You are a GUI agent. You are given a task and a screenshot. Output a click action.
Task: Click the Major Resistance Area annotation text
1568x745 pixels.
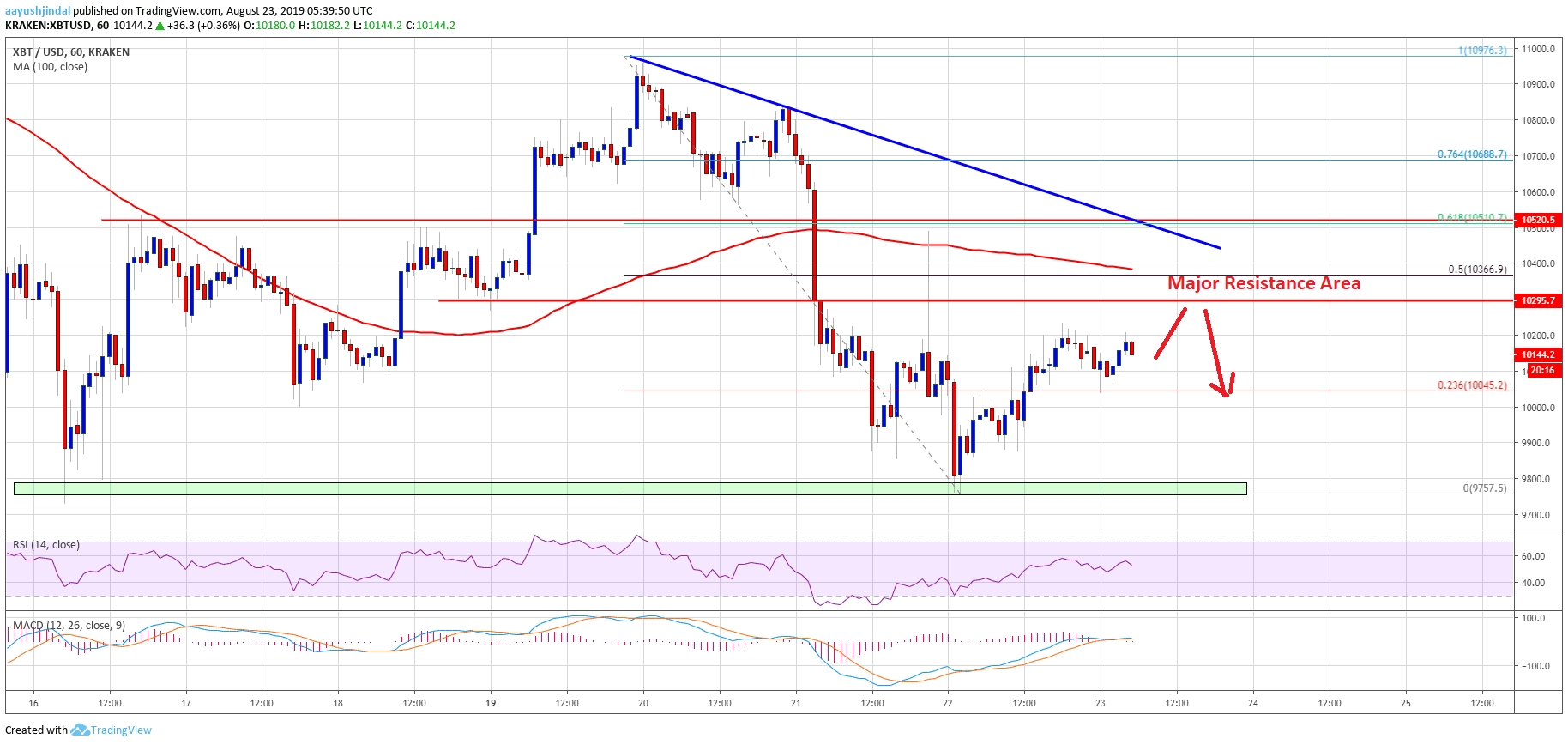1263,283
